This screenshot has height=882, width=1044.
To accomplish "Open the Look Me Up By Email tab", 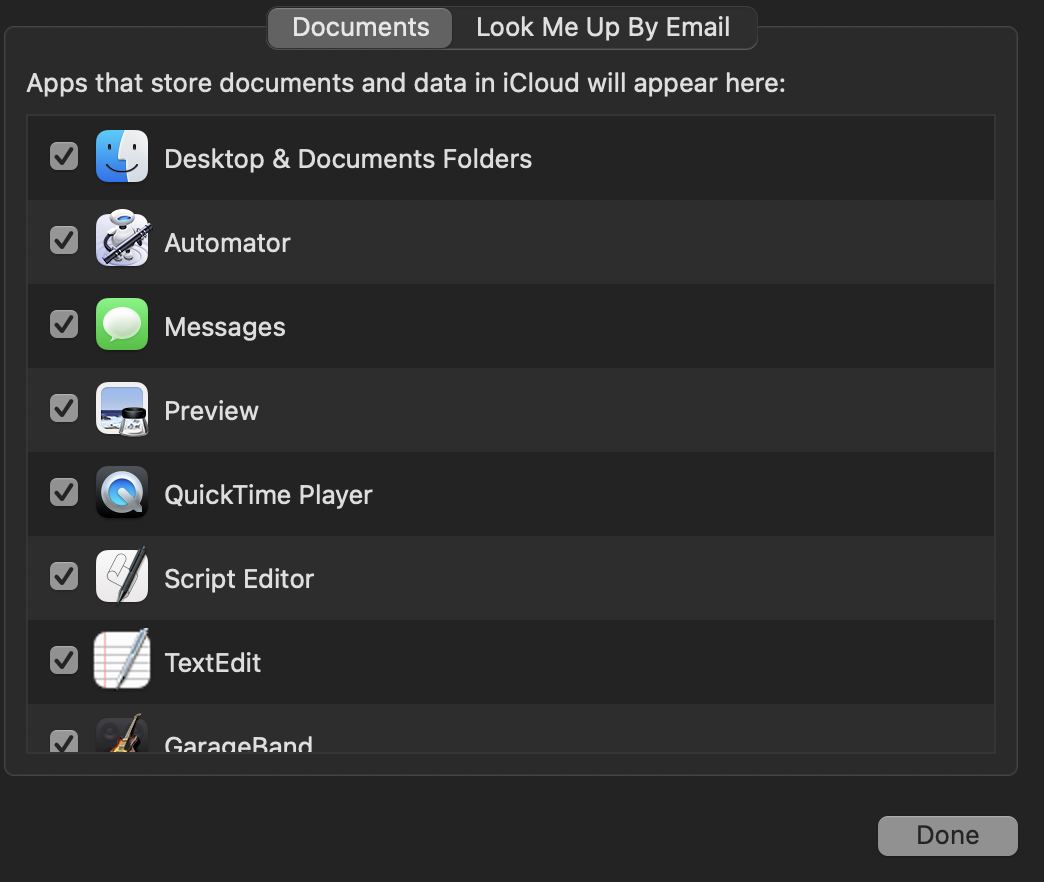I will (x=603, y=28).
